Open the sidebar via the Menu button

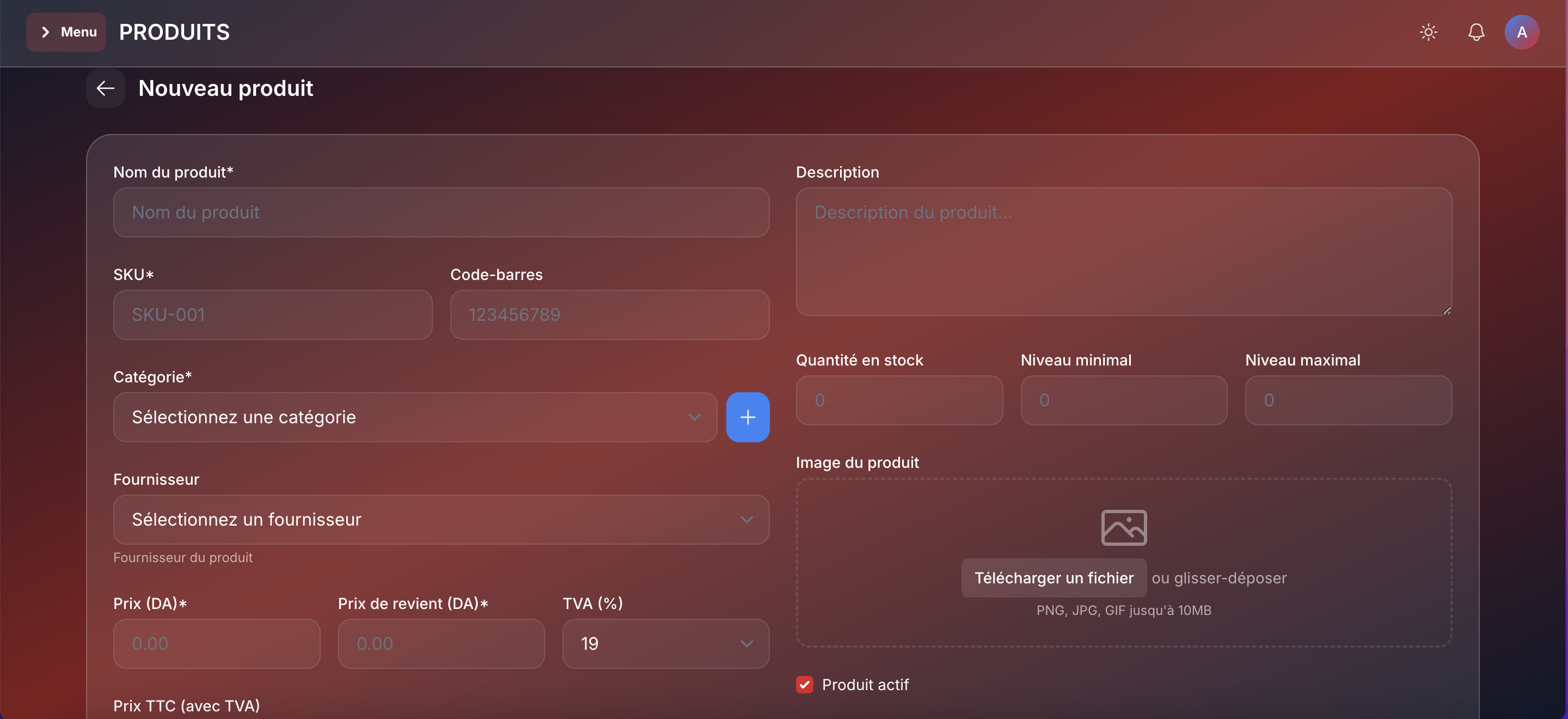pyautogui.click(x=66, y=32)
